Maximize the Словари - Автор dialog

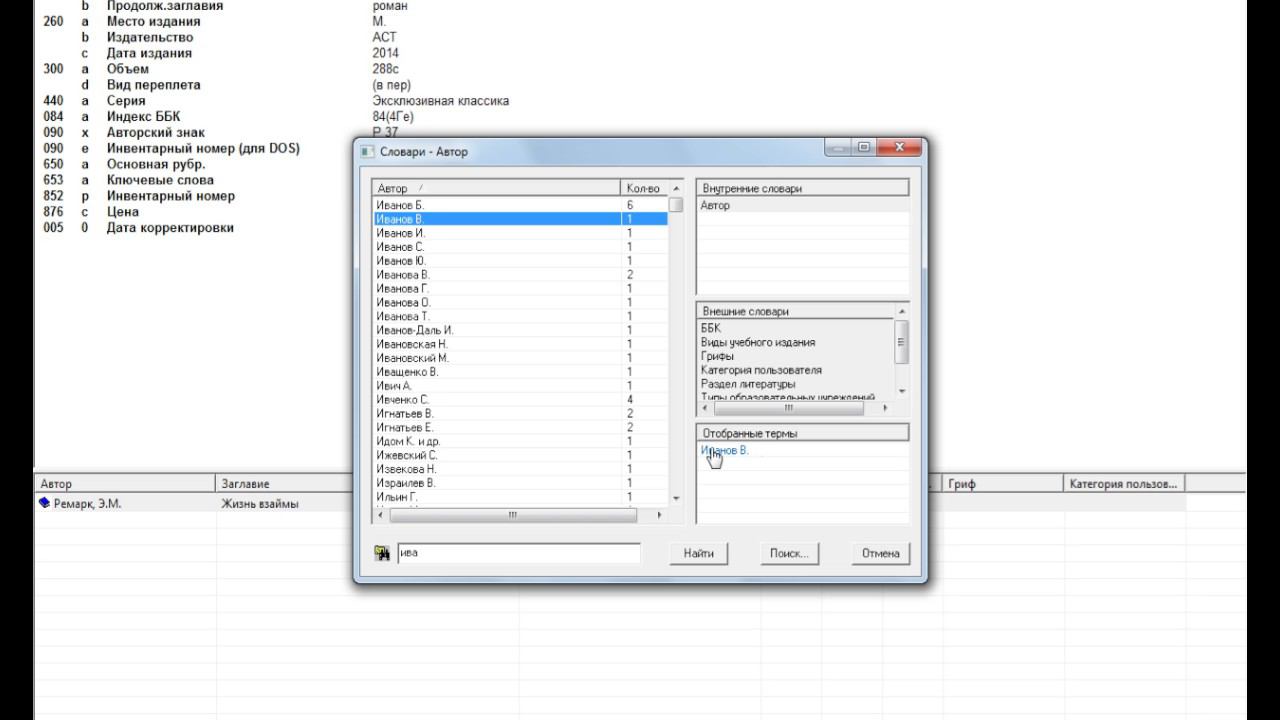pos(864,148)
